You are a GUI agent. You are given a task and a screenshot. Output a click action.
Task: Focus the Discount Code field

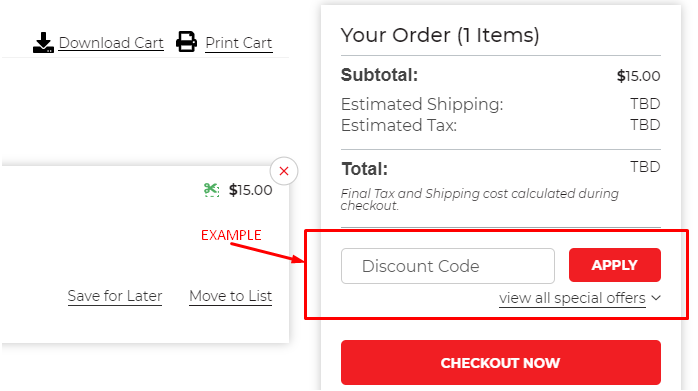448,266
